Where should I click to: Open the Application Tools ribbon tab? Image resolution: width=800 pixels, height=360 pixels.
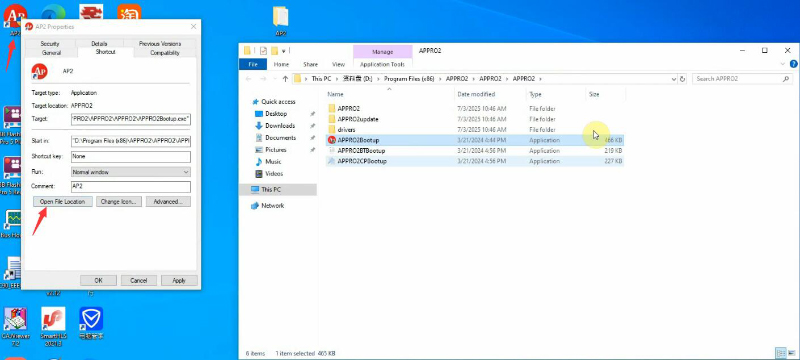click(x=382, y=64)
